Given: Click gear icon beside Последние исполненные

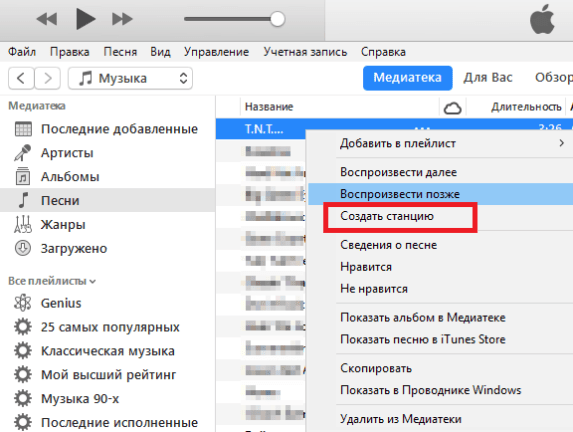Looking at the screenshot, I should 23,422.
